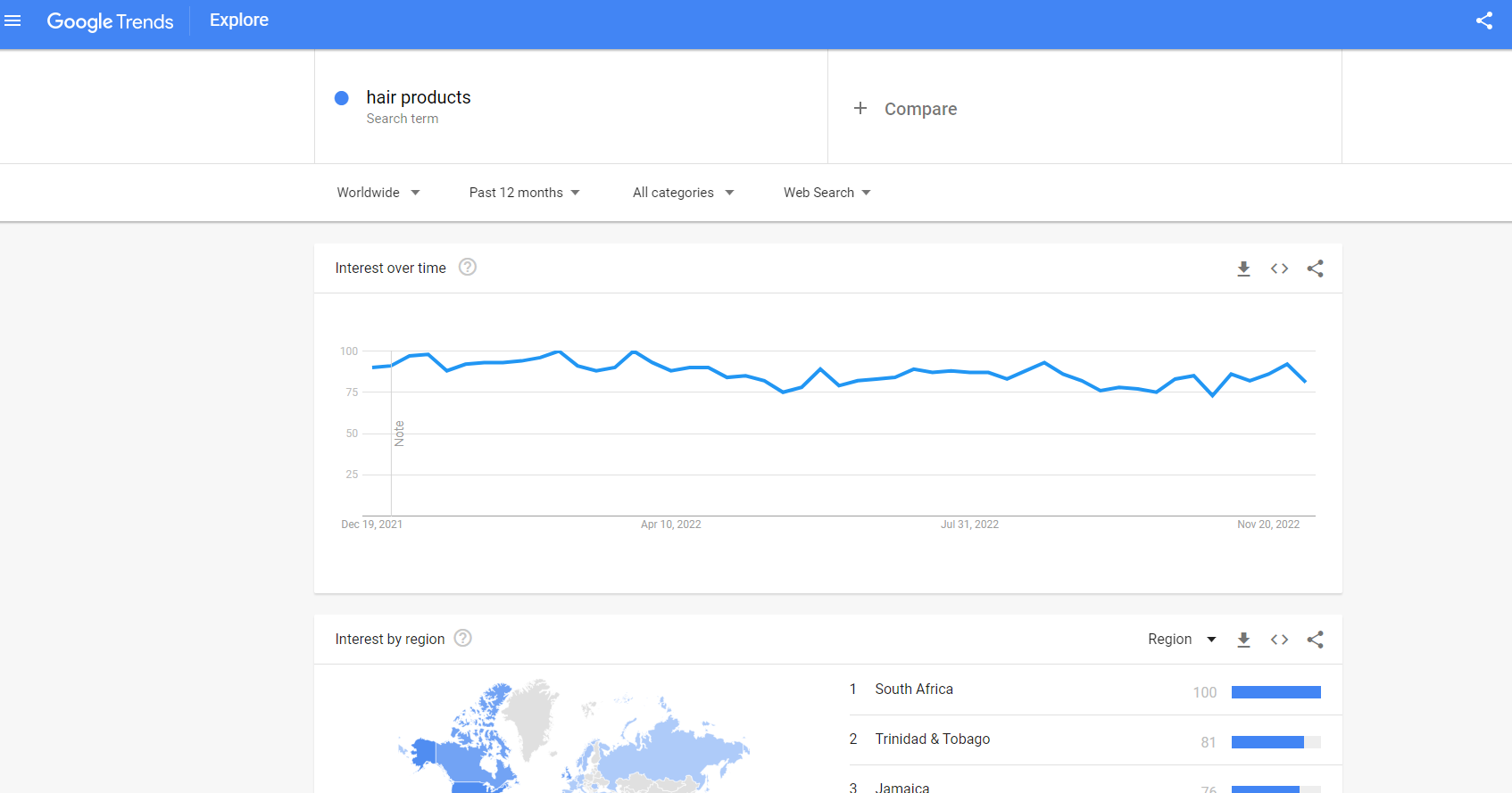The height and width of the screenshot is (793, 1512).
Task: Edit the hair products search term
Action: (x=419, y=98)
